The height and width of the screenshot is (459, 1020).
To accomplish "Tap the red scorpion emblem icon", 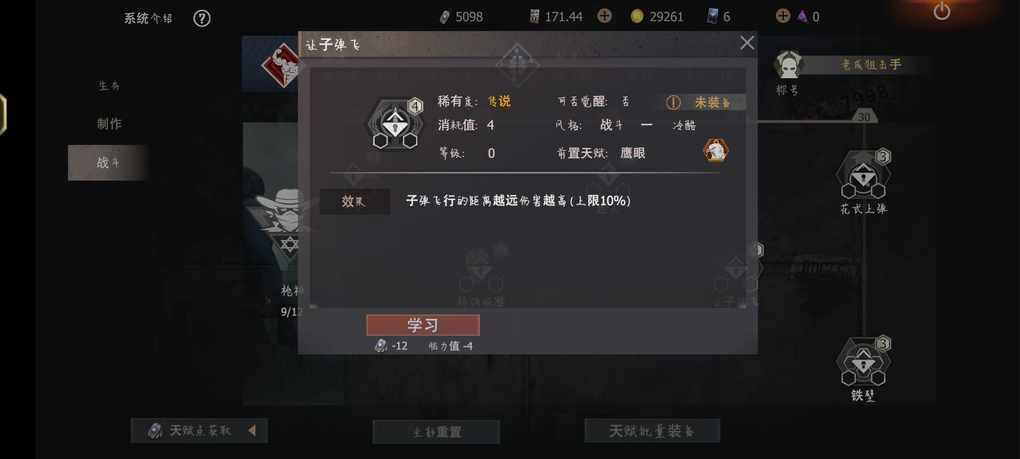I will pos(282,66).
